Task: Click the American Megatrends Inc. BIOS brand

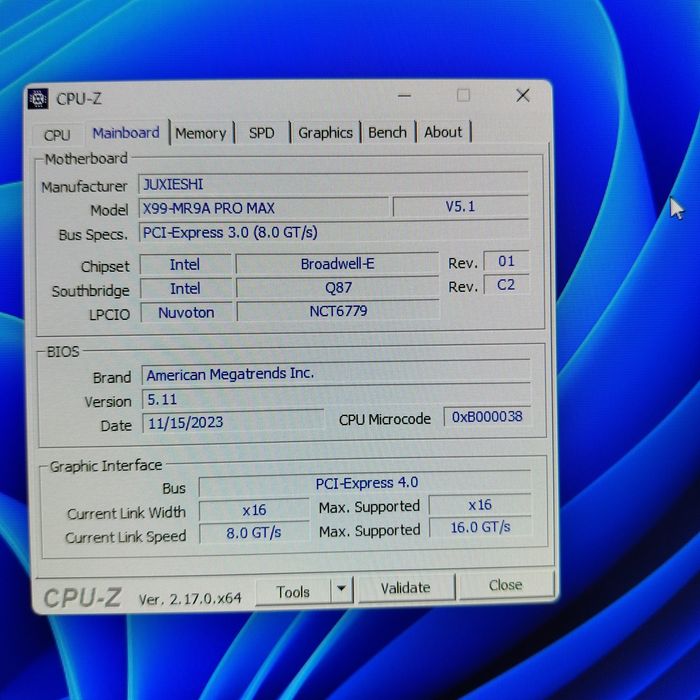Action: point(336,373)
